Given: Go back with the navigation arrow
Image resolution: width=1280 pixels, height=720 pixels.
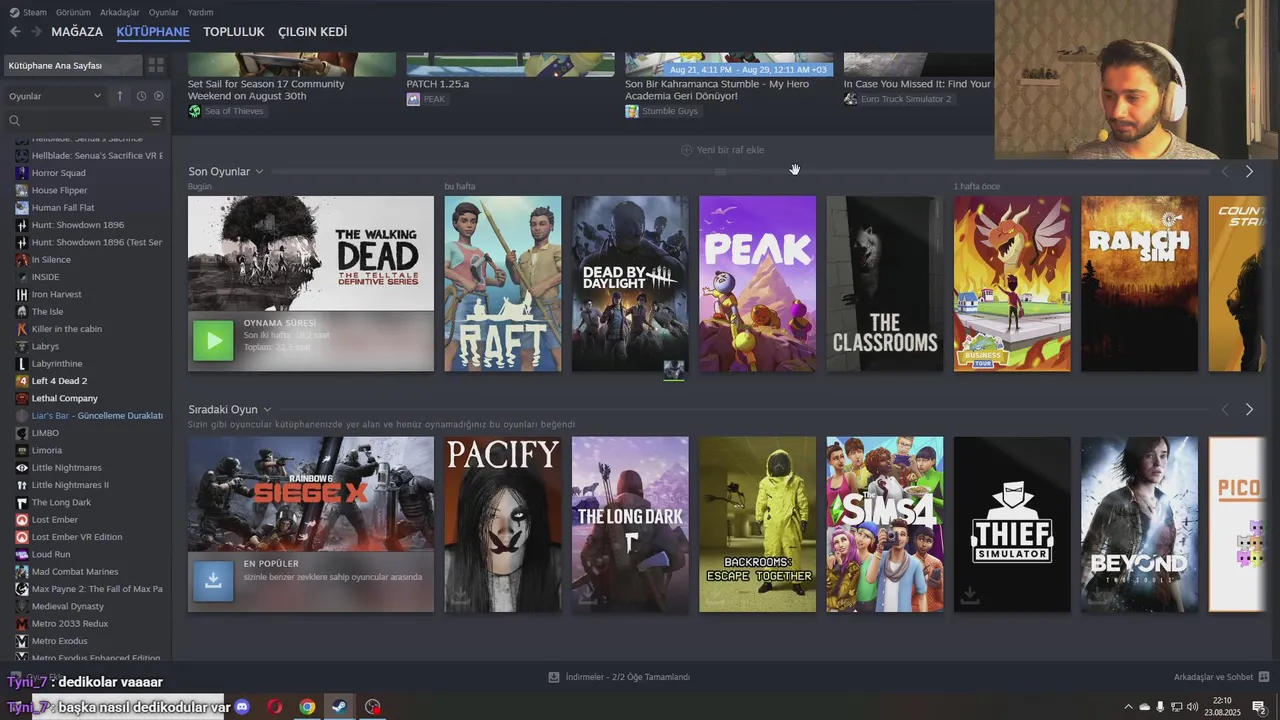Looking at the screenshot, I should (15, 32).
